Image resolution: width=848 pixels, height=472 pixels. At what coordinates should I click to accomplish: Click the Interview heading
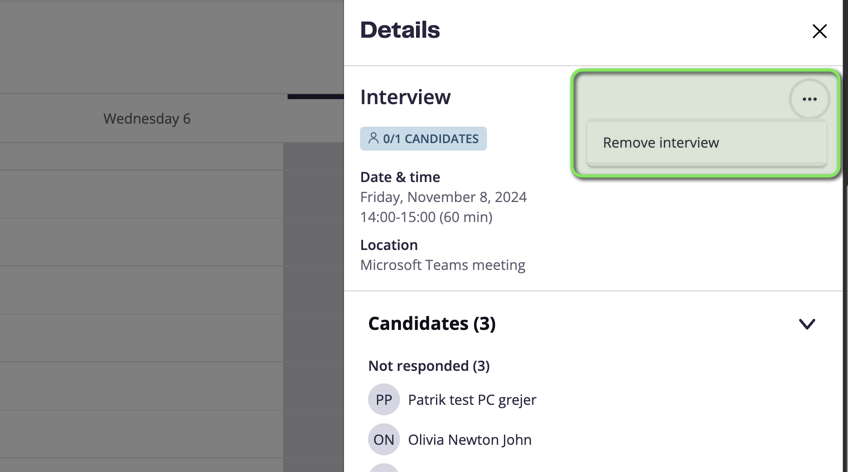click(406, 97)
